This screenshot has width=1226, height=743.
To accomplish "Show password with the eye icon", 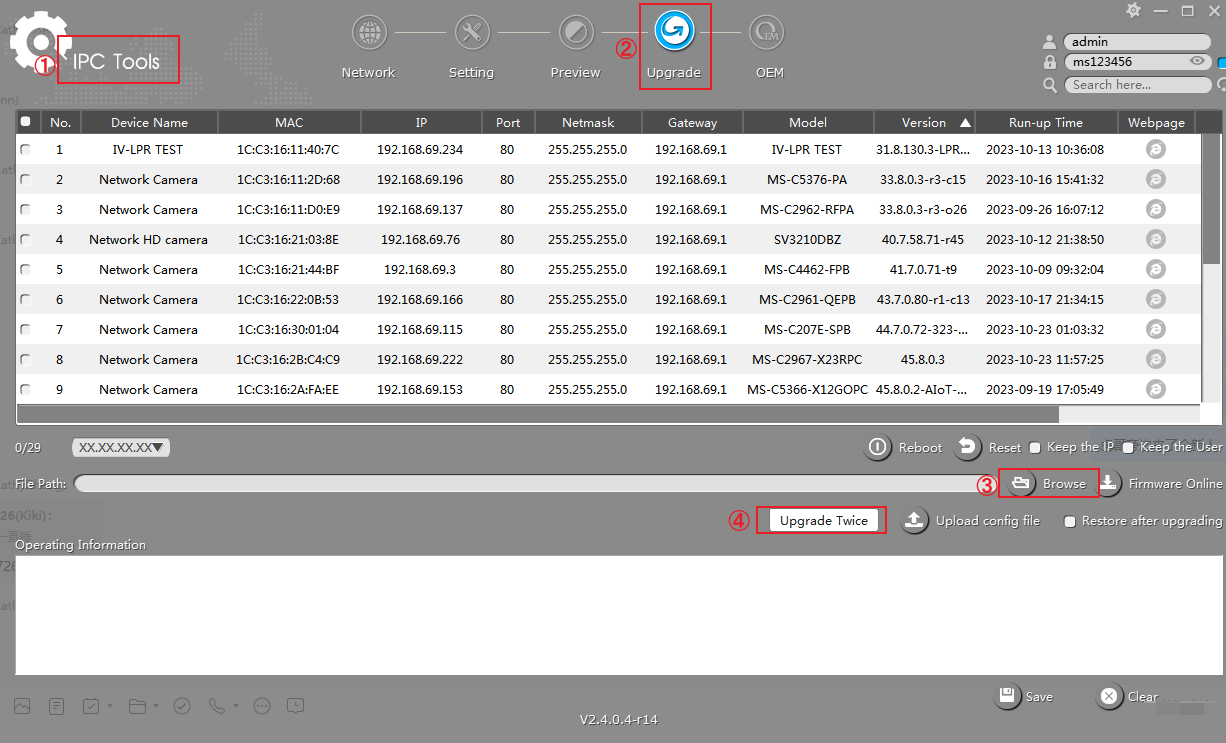I will 1196,62.
